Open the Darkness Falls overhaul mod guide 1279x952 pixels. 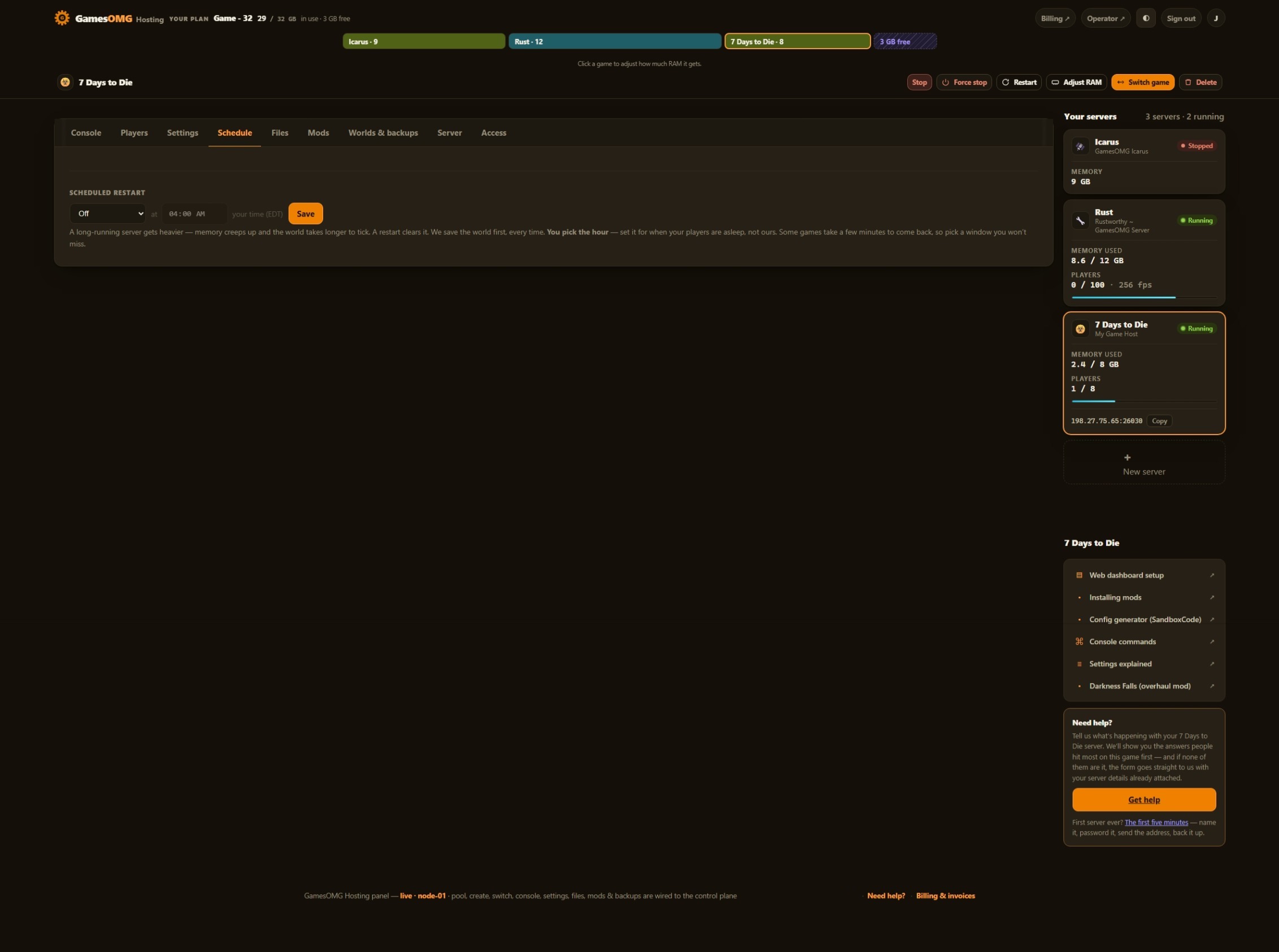tap(1143, 686)
